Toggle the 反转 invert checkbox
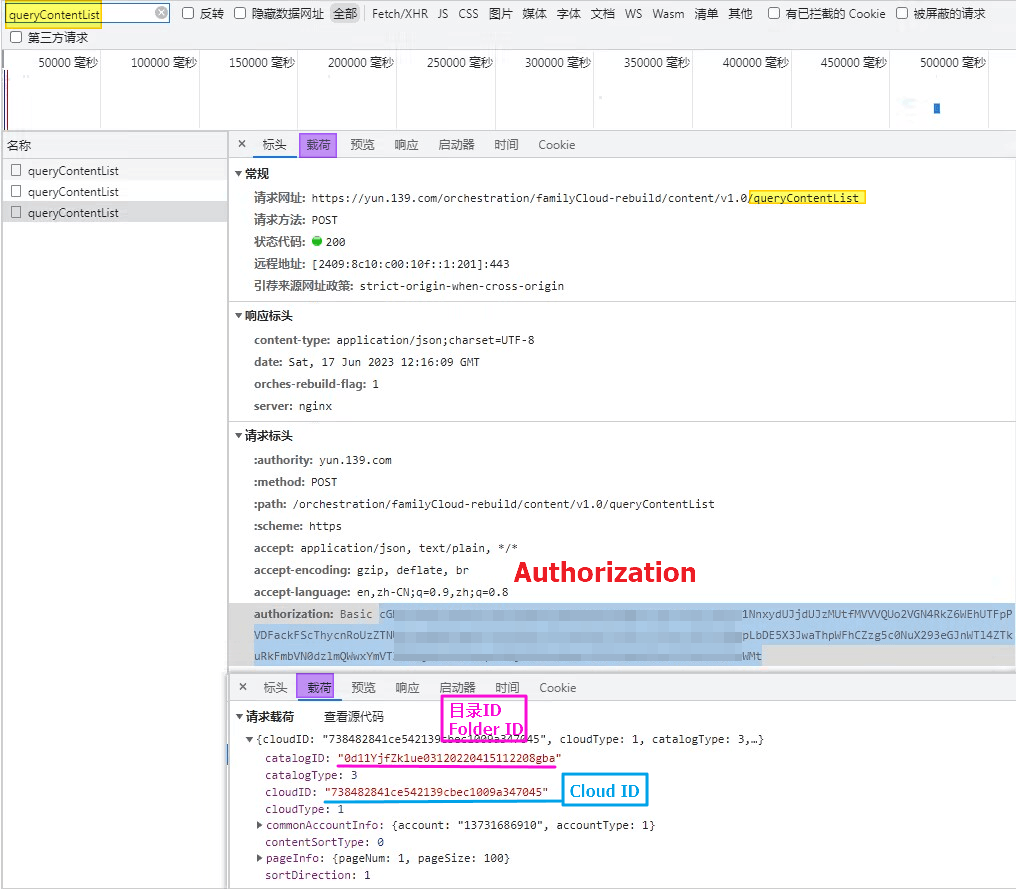1016x889 pixels. click(188, 14)
